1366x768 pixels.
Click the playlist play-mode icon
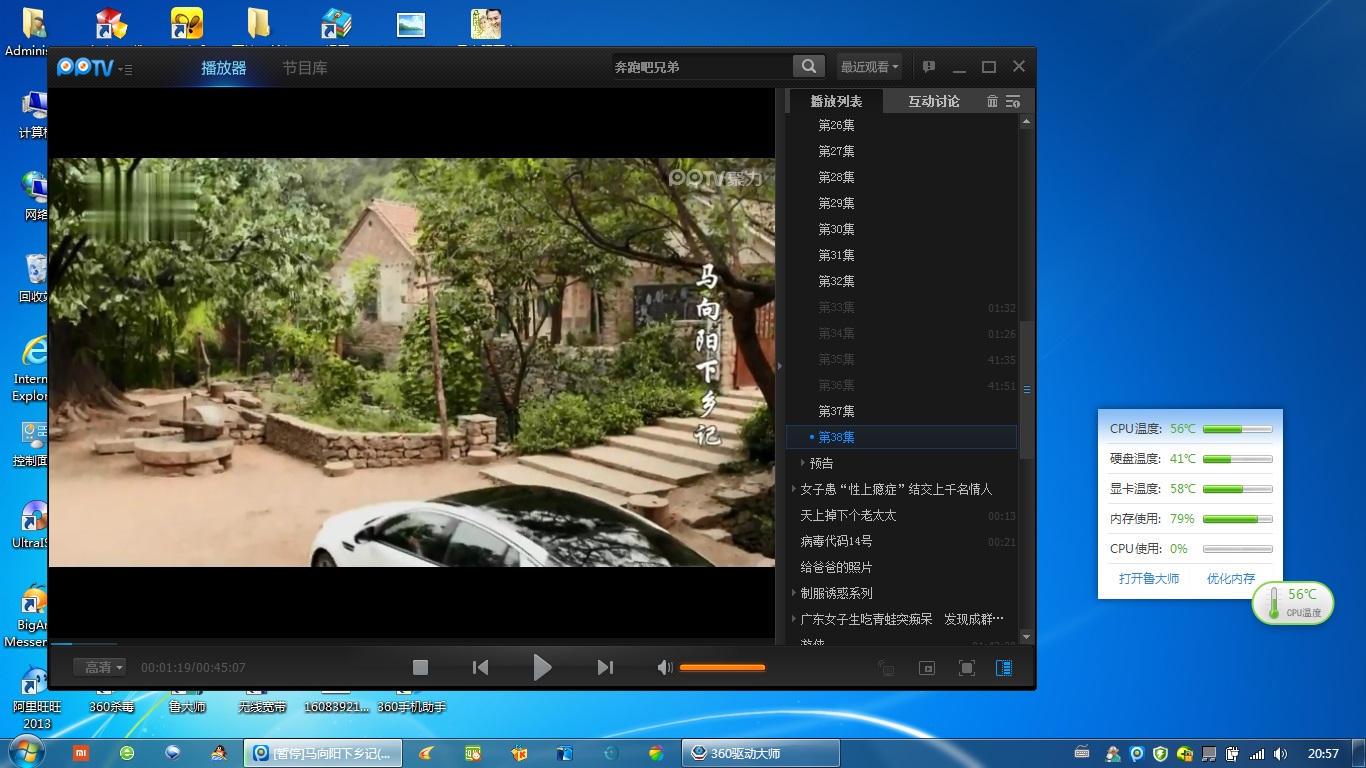point(1013,101)
